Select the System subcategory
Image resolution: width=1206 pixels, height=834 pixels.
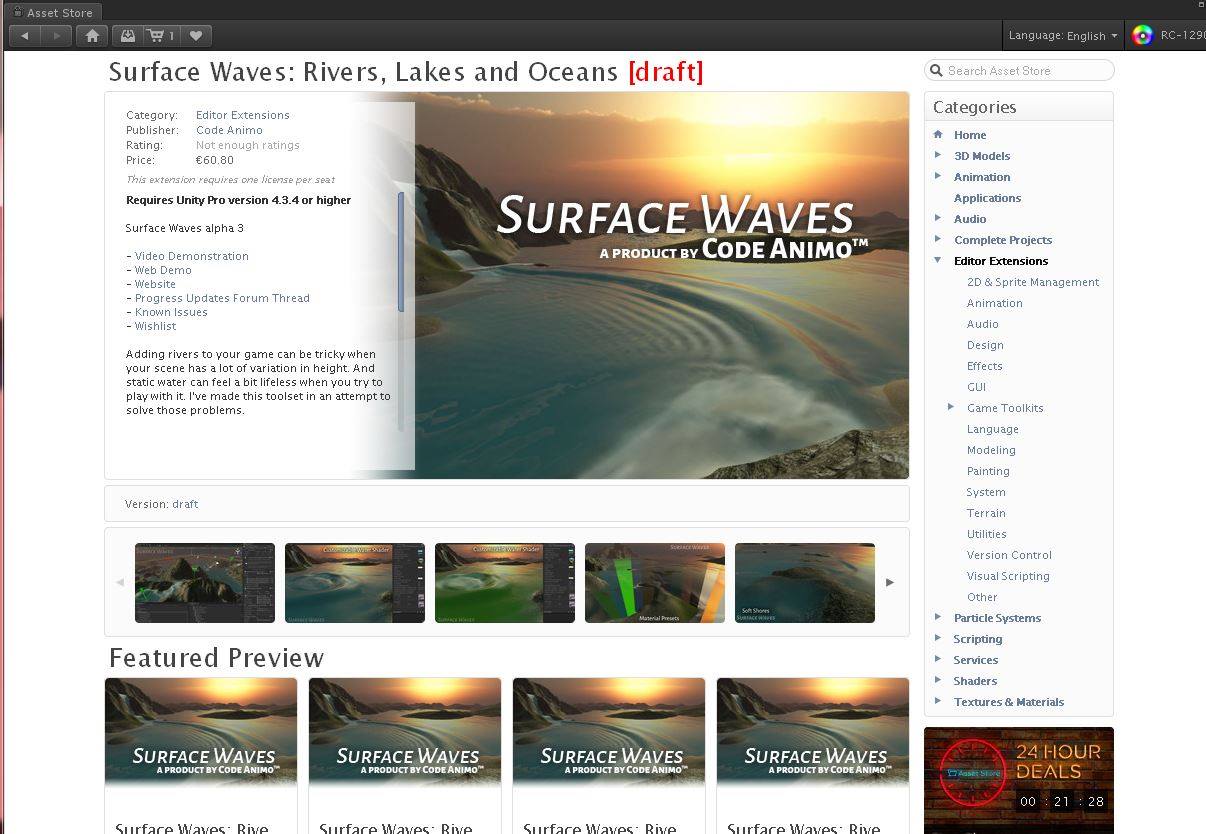point(986,492)
